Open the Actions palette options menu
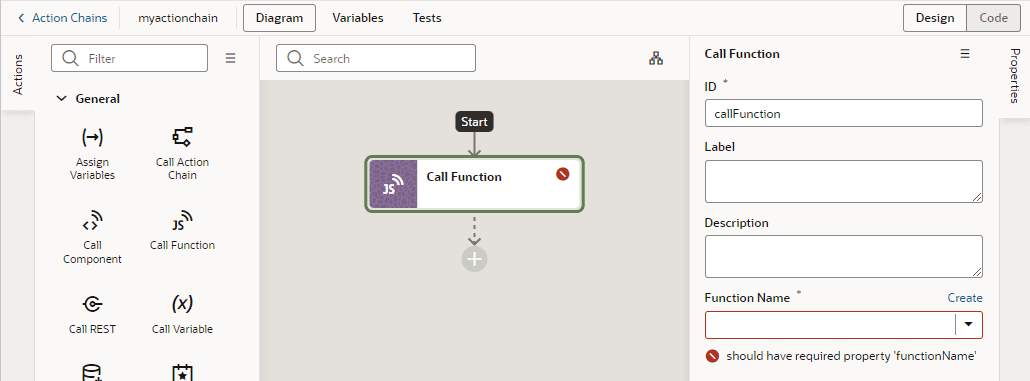The image size is (1030, 381). tap(231, 58)
